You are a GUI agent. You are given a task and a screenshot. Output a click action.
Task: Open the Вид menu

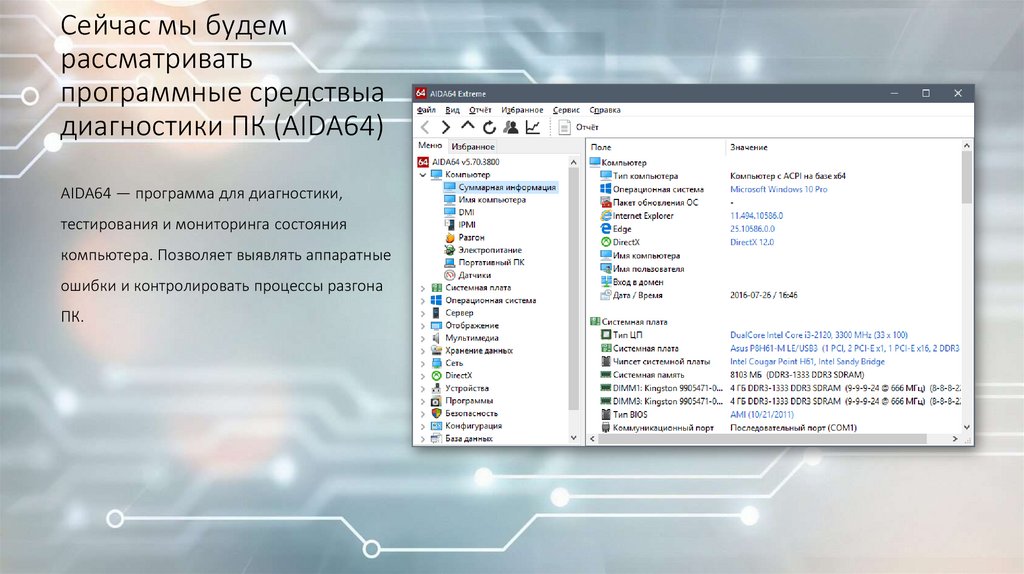pos(453,110)
